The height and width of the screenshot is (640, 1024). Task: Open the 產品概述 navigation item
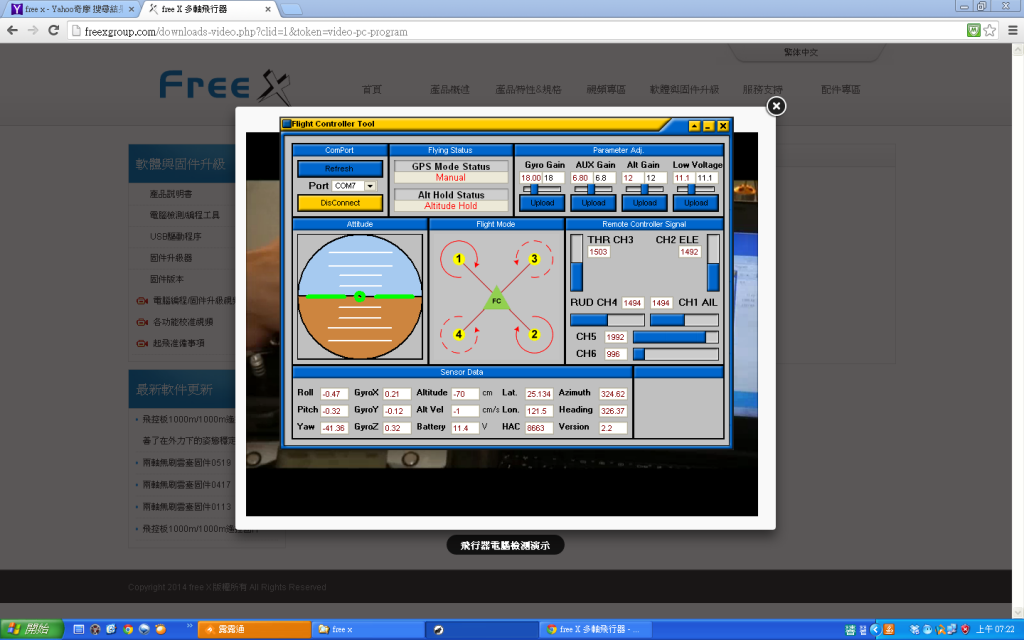(x=450, y=89)
